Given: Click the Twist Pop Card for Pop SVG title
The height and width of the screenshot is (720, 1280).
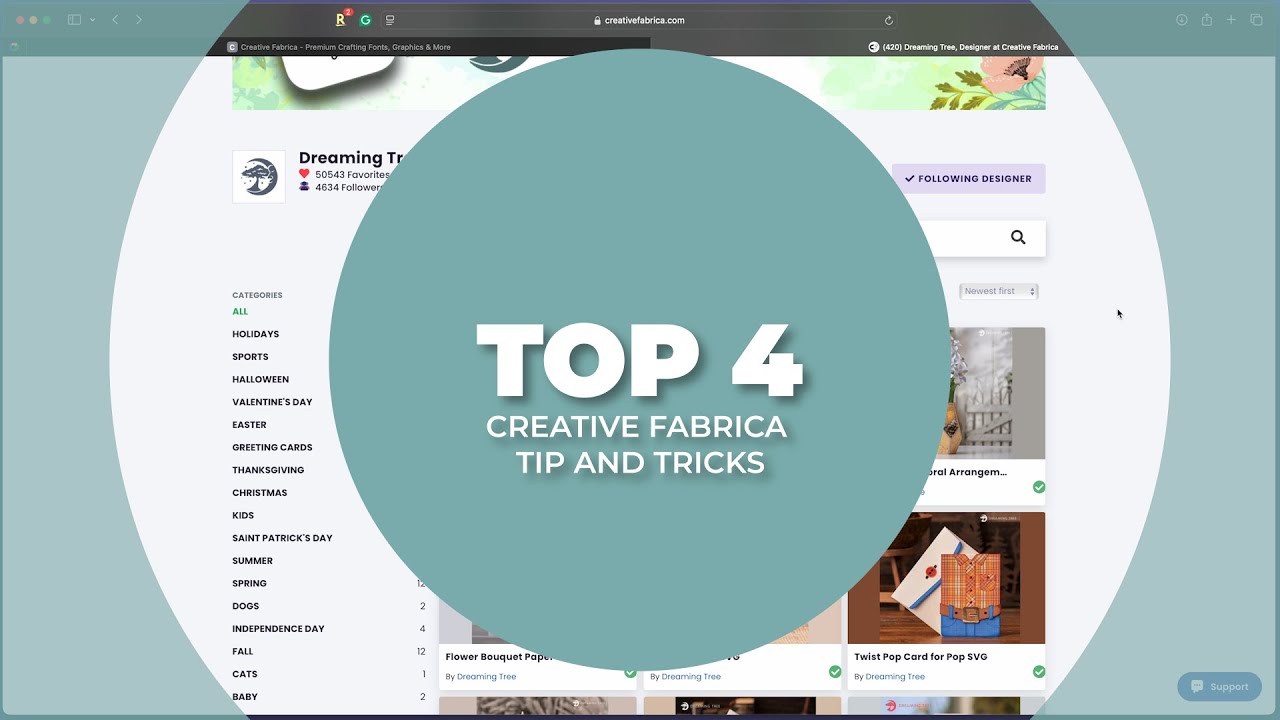Looking at the screenshot, I should 920,657.
